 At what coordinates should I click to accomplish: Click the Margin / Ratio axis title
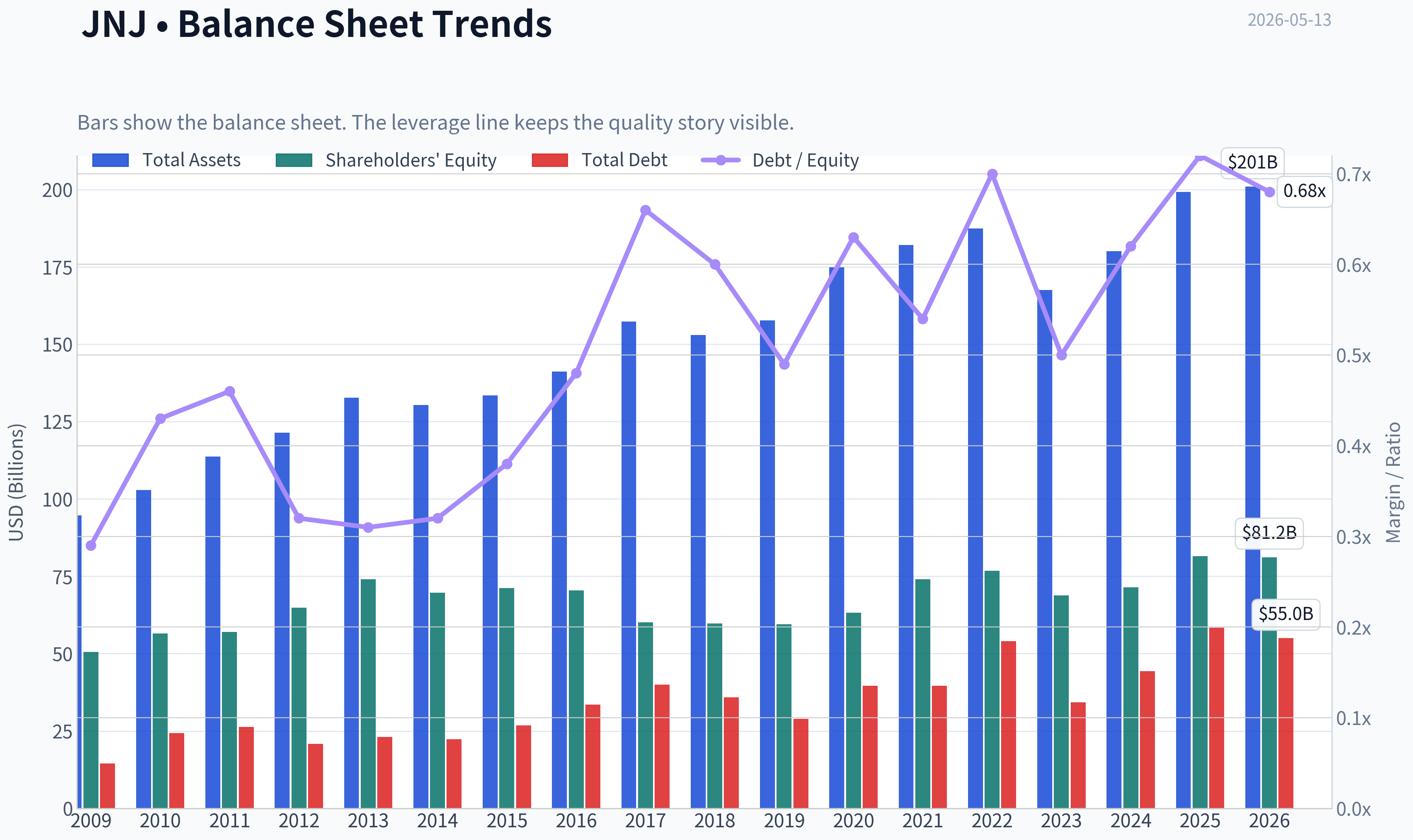click(1393, 482)
